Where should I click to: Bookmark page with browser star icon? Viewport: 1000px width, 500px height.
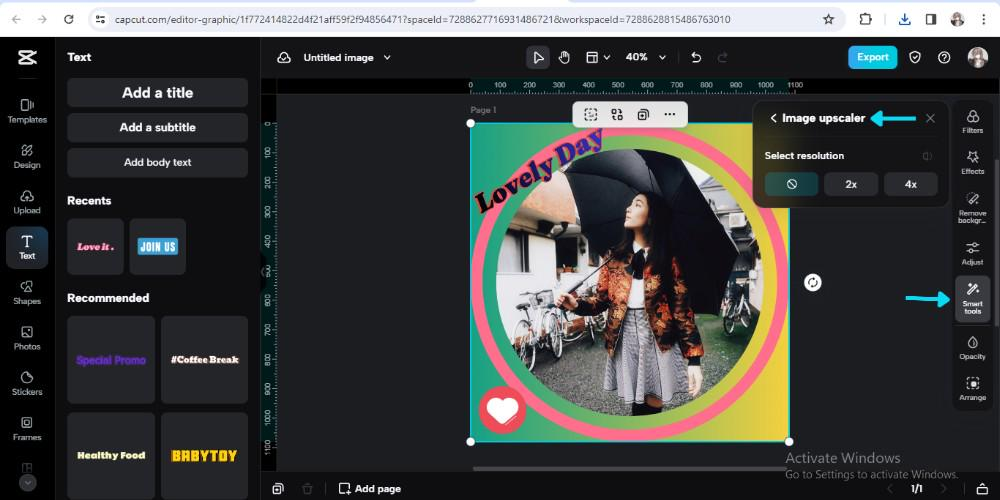pyautogui.click(x=828, y=19)
